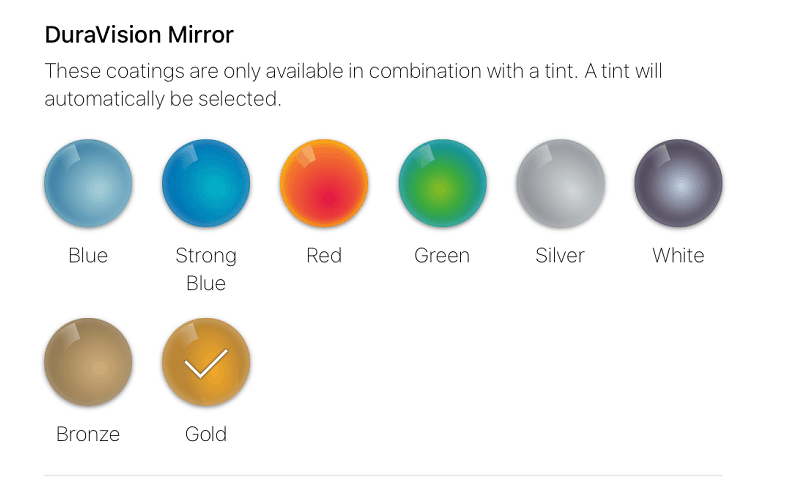Screen dimensions: 787x490
Task: Click the divider line below swatches
Action: [x=383, y=475]
